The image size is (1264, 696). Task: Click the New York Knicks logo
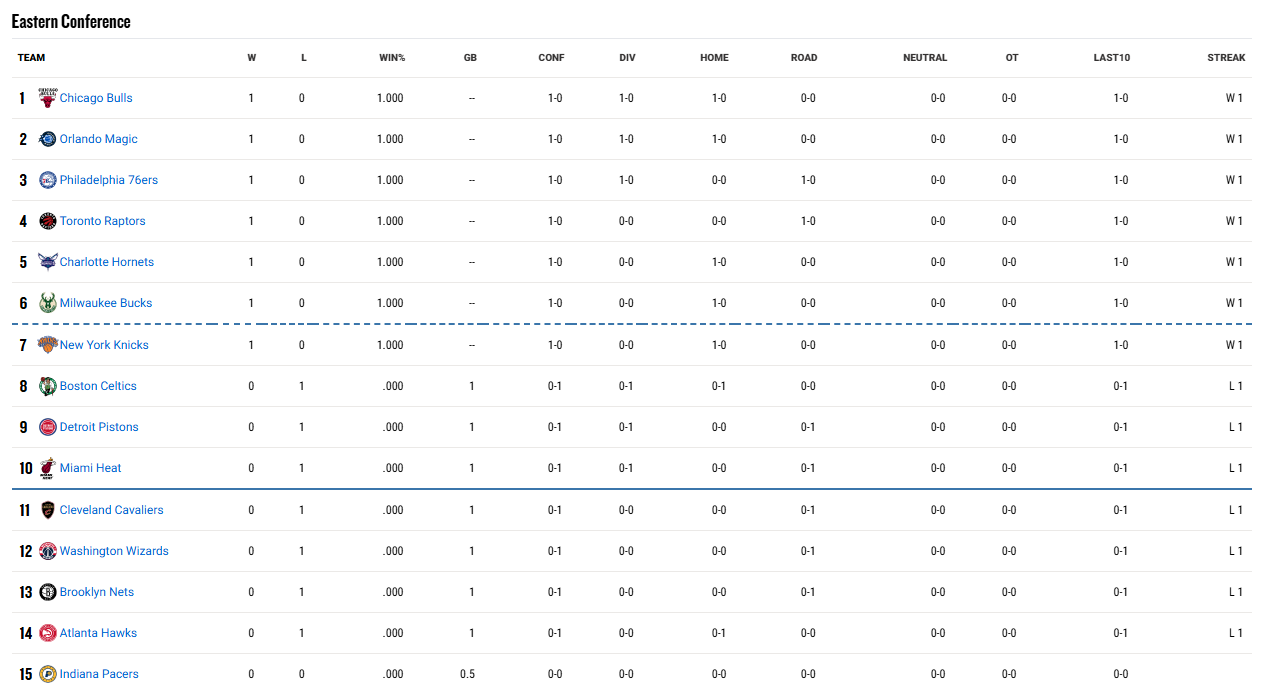pyautogui.click(x=47, y=345)
